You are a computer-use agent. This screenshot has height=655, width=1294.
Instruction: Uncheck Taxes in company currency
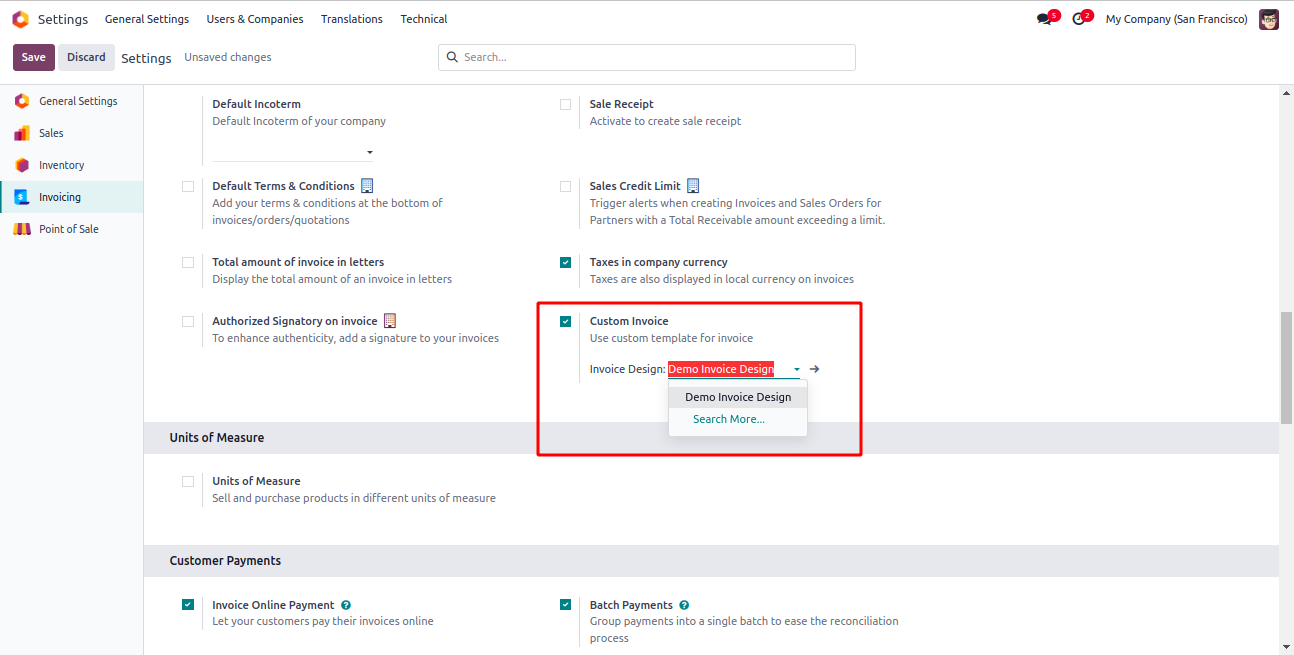click(x=566, y=262)
